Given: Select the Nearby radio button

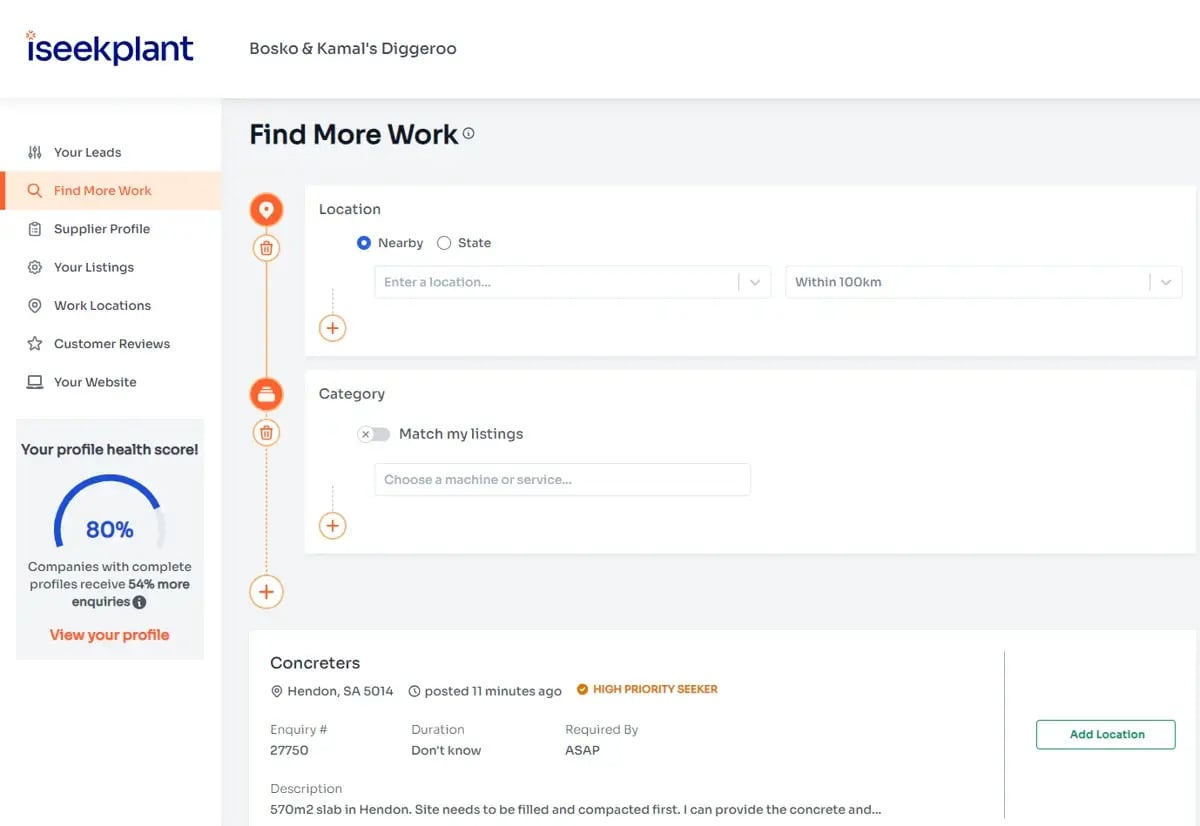Looking at the screenshot, I should 364,243.
